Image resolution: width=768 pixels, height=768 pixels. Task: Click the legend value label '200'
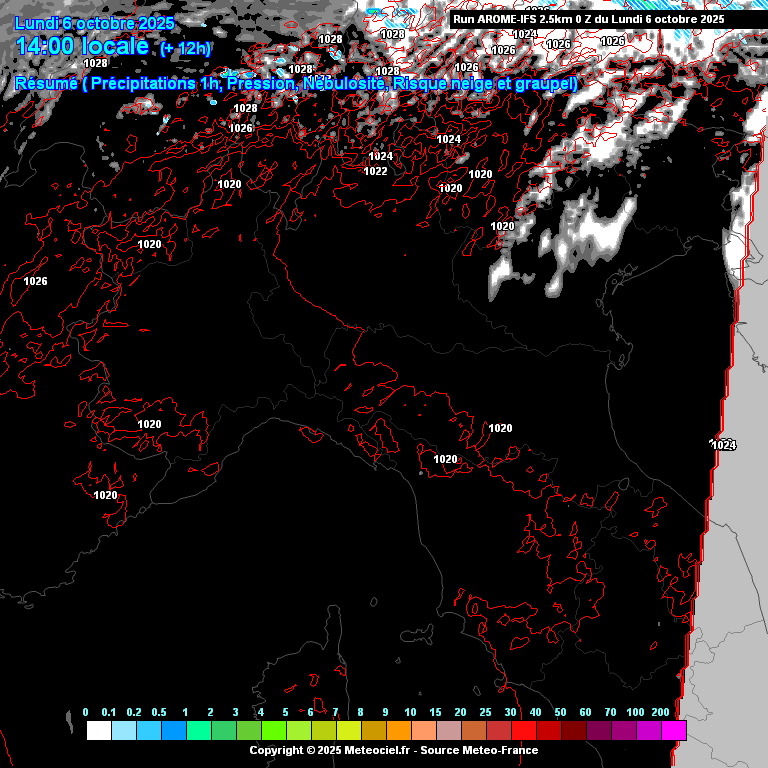click(660, 712)
